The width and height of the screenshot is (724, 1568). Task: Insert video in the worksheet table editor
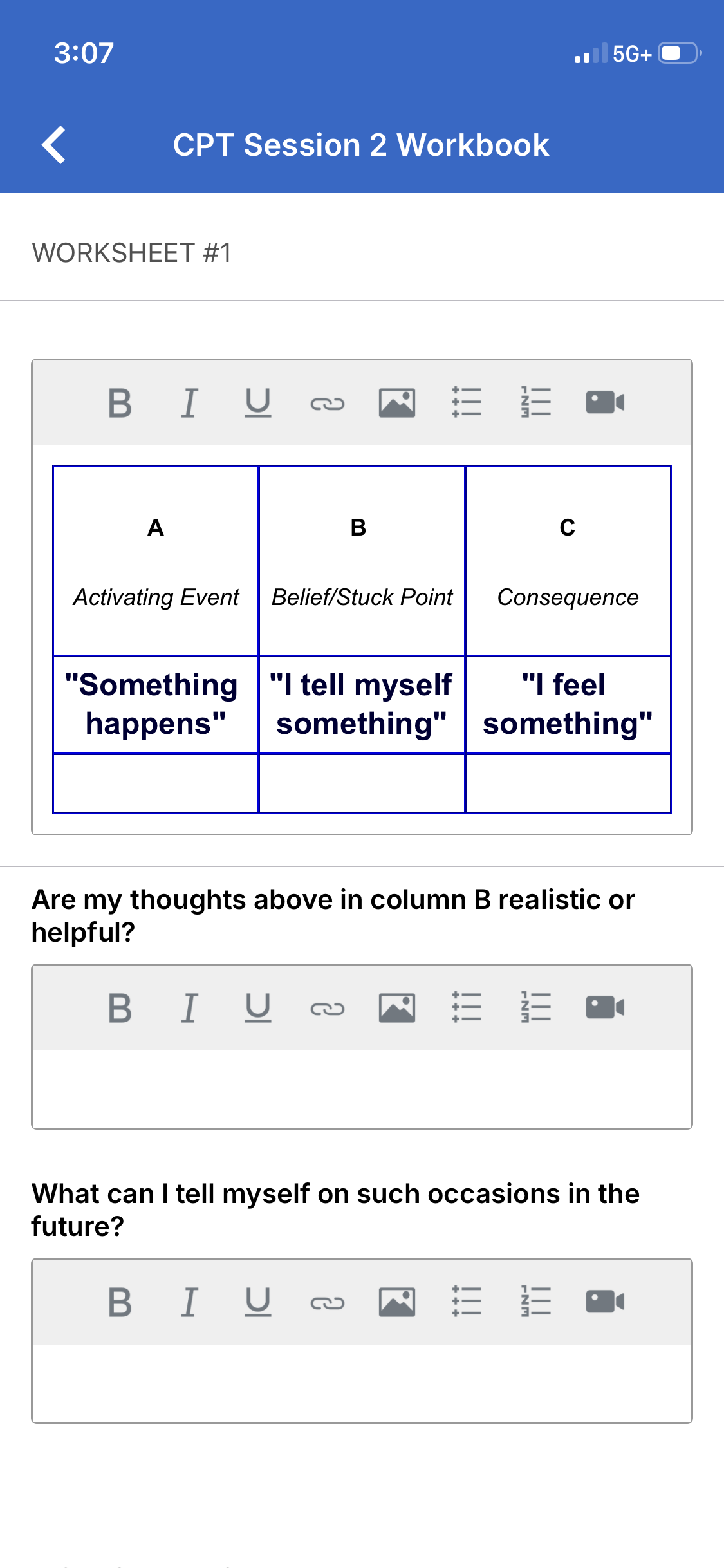[606, 402]
